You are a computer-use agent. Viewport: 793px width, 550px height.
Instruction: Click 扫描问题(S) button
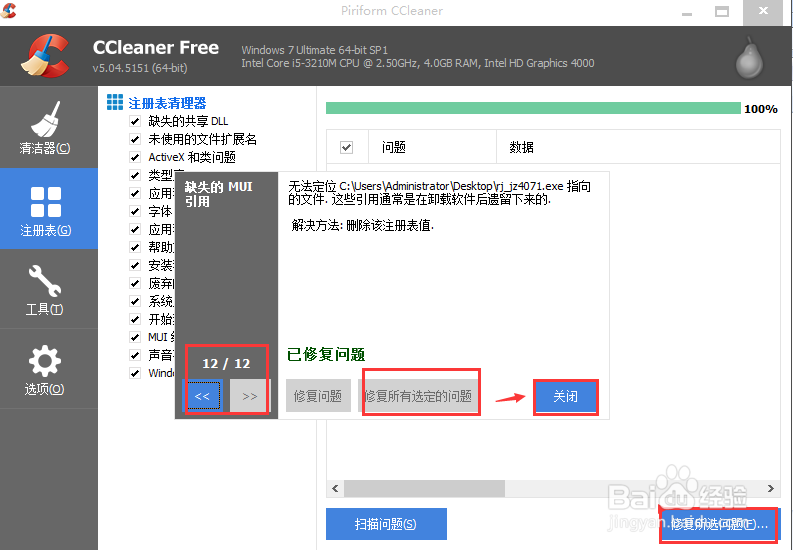[386, 524]
